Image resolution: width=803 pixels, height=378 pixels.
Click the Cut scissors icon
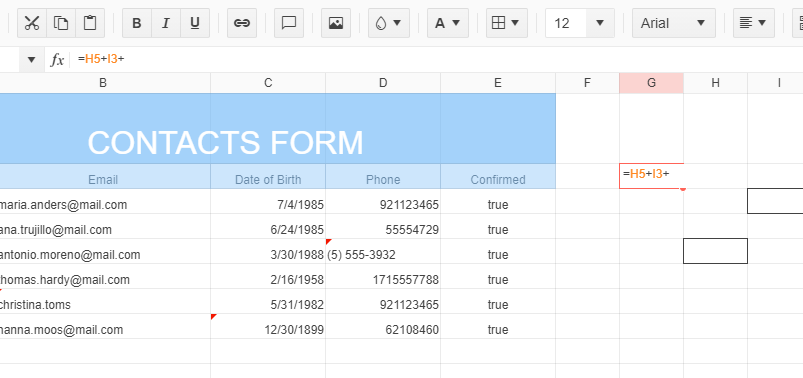pos(32,23)
